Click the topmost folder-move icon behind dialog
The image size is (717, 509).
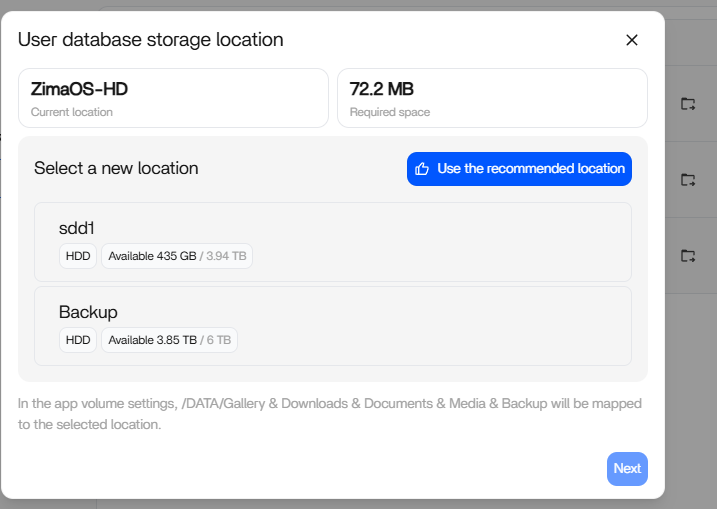click(688, 104)
